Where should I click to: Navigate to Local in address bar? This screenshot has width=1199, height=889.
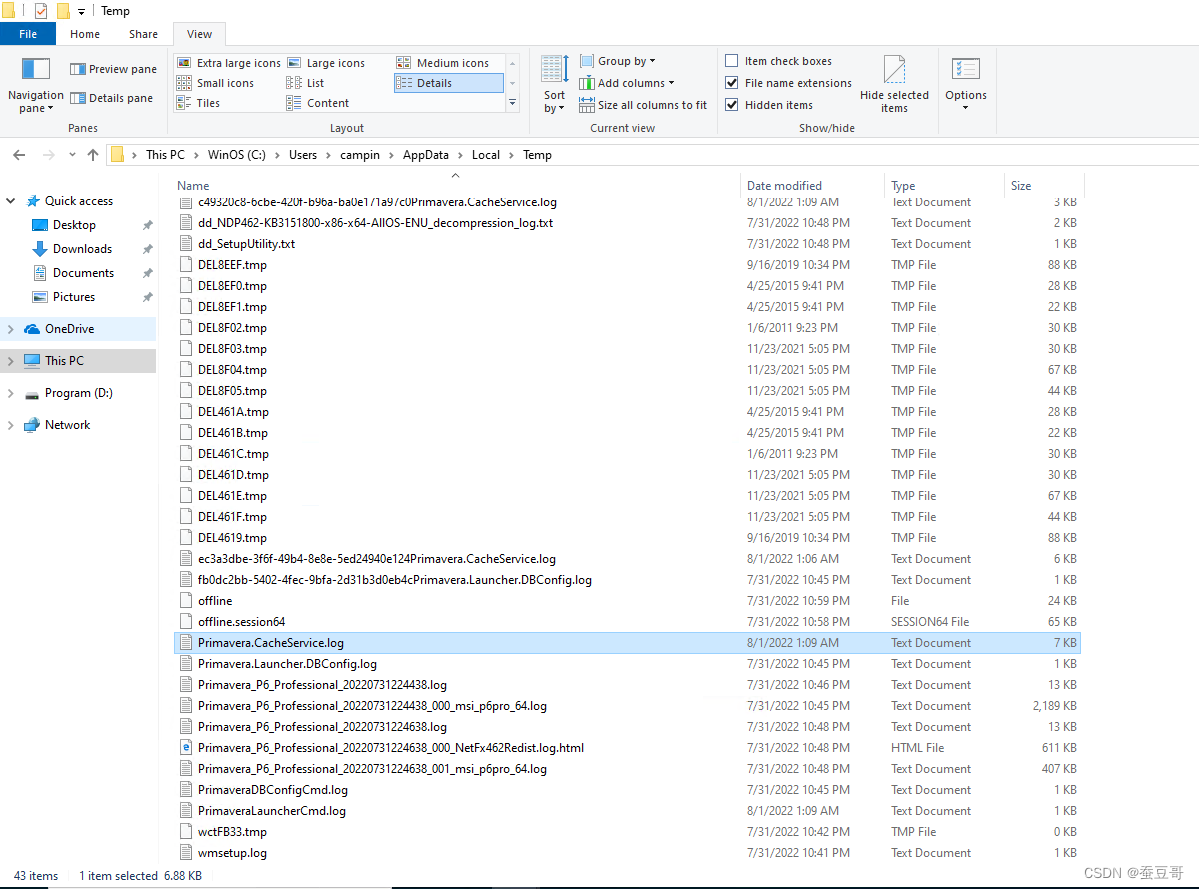486,154
